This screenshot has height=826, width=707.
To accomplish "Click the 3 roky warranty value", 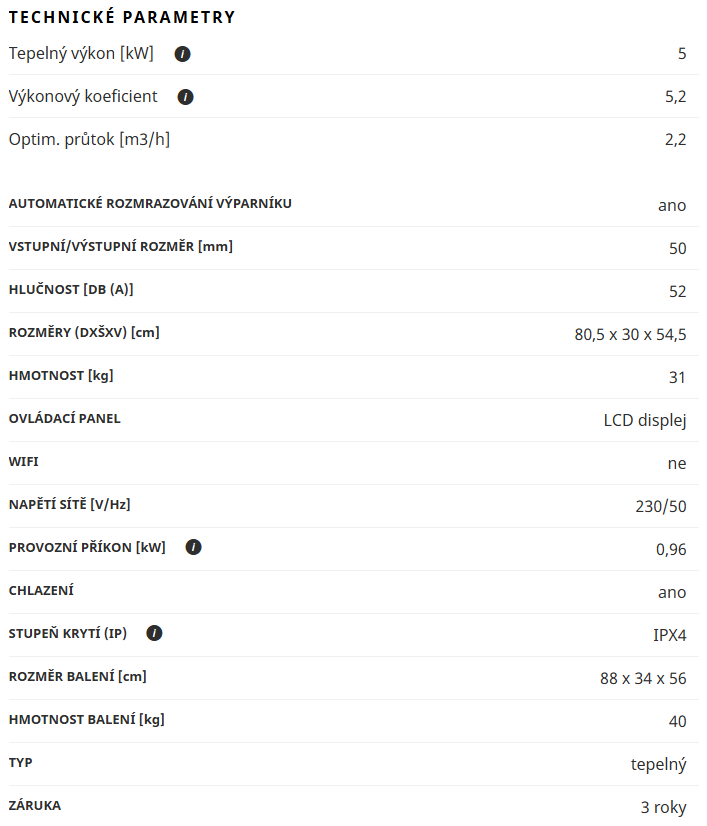I will [x=663, y=807].
